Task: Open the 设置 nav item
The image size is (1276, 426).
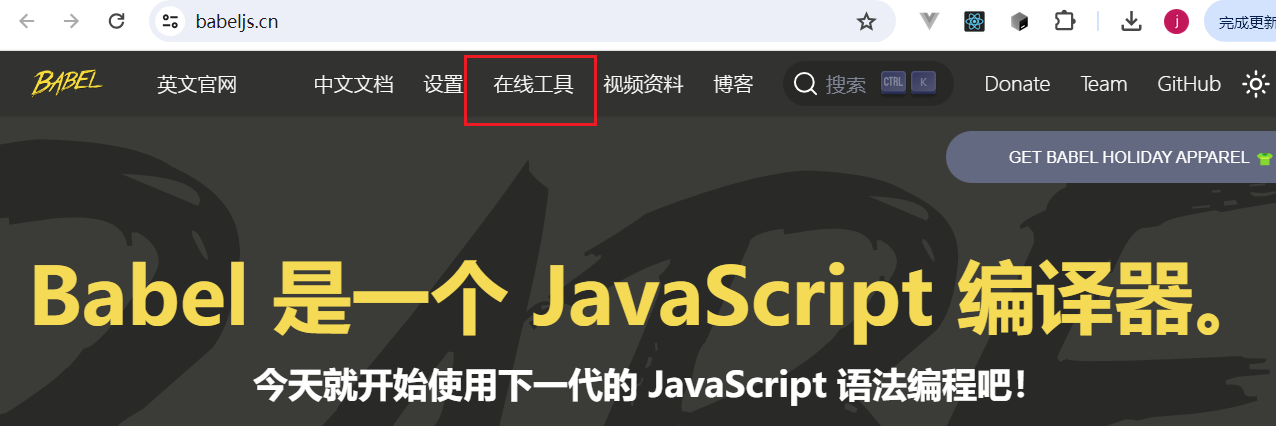Action: point(443,84)
